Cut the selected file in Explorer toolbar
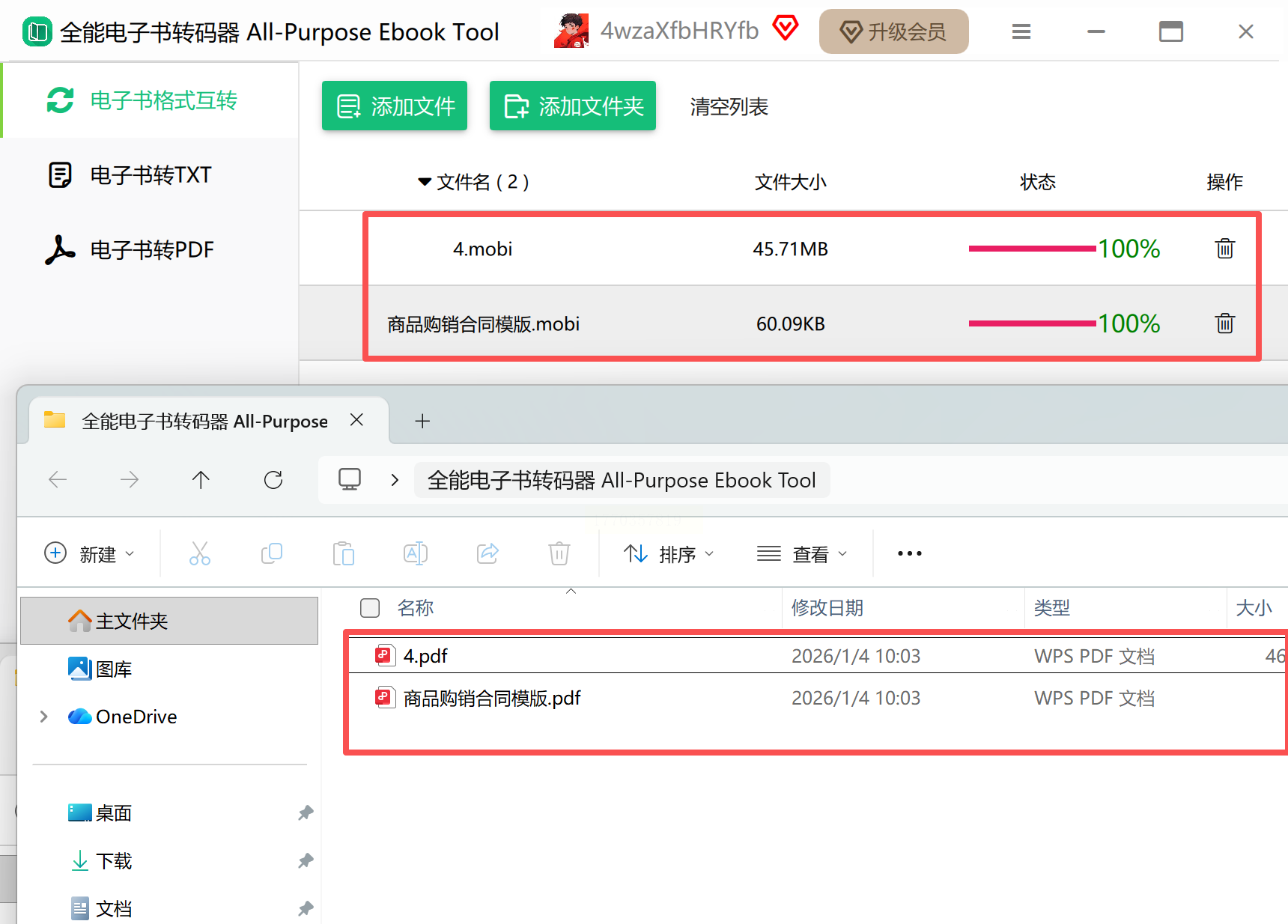This screenshot has width=1288, height=924. click(x=200, y=553)
